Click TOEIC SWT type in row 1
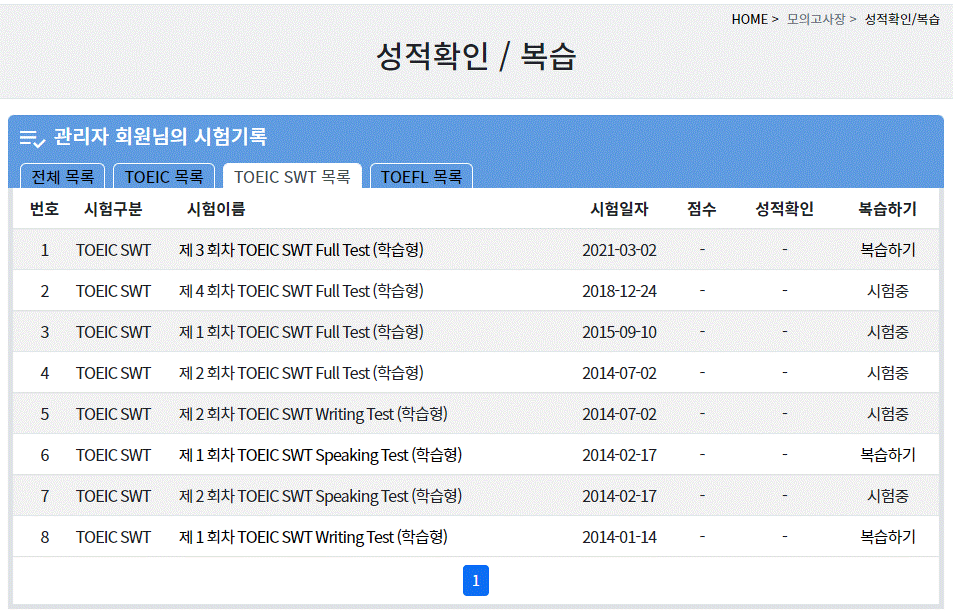The width and height of the screenshot is (953, 616). [x=113, y=250]
